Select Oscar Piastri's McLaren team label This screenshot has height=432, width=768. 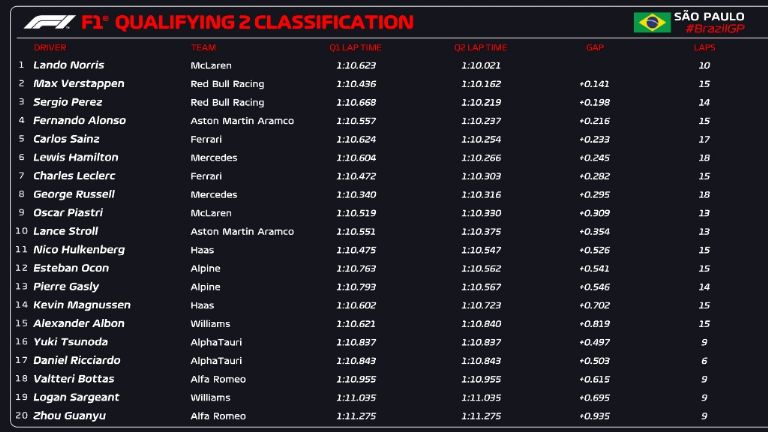point(210,213)
